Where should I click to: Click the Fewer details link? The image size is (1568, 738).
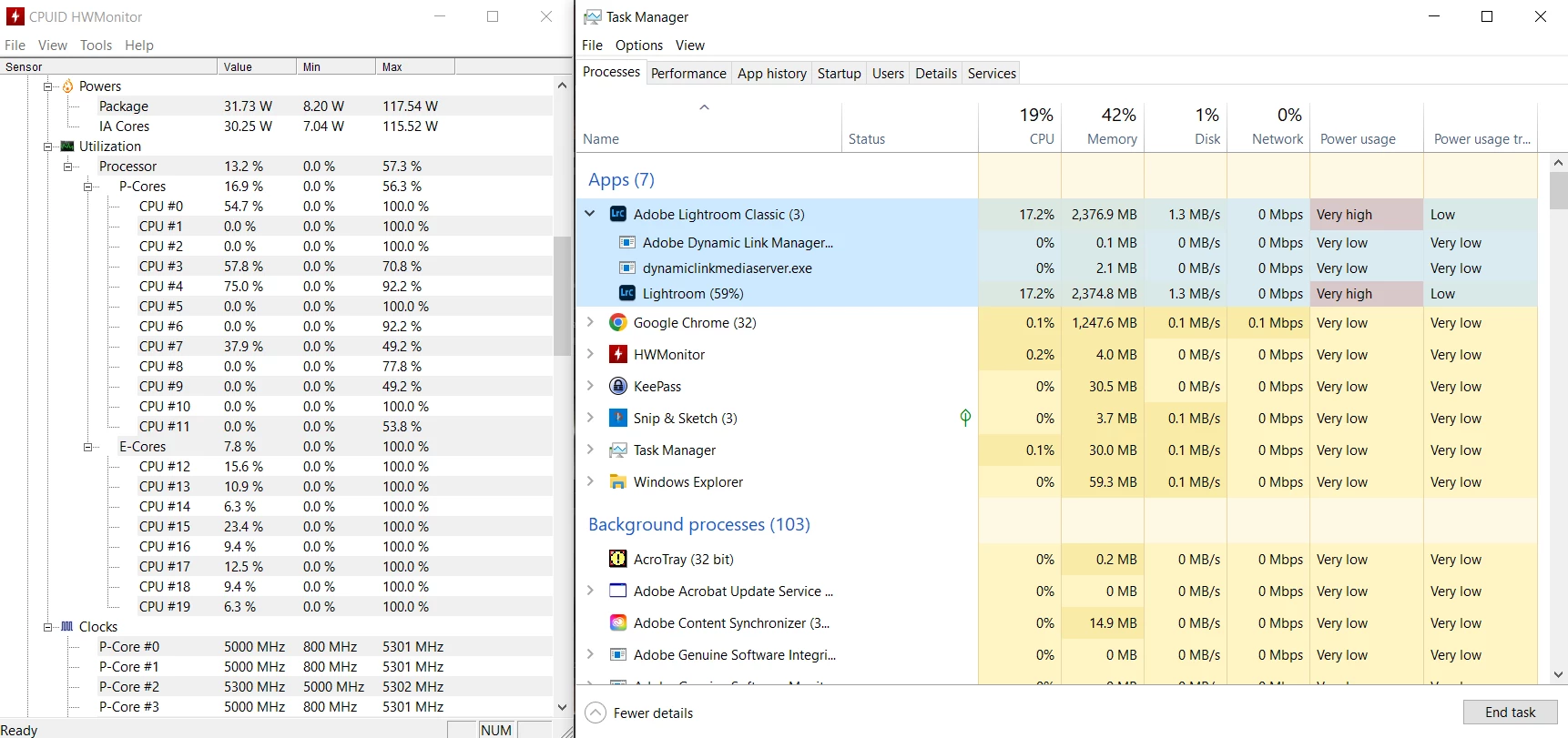tap(653, 713)
